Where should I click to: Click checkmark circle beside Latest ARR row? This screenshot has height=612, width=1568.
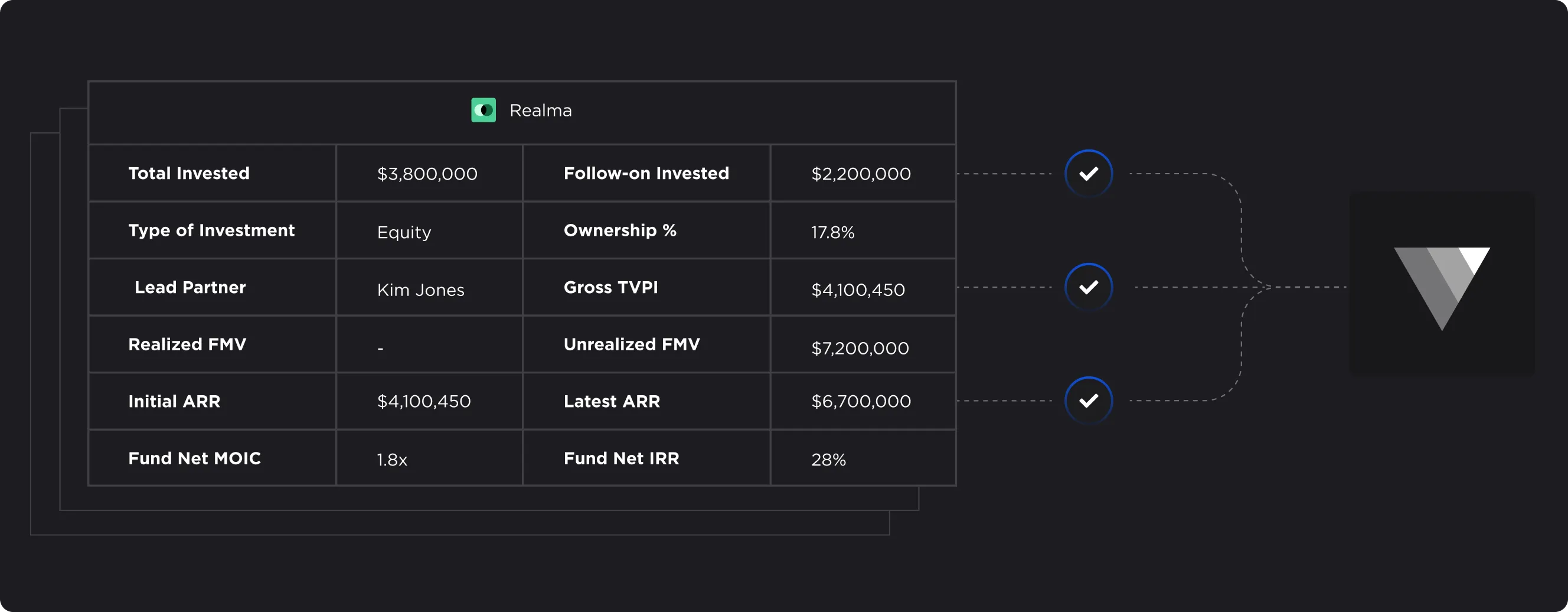tap(1089, 401)
